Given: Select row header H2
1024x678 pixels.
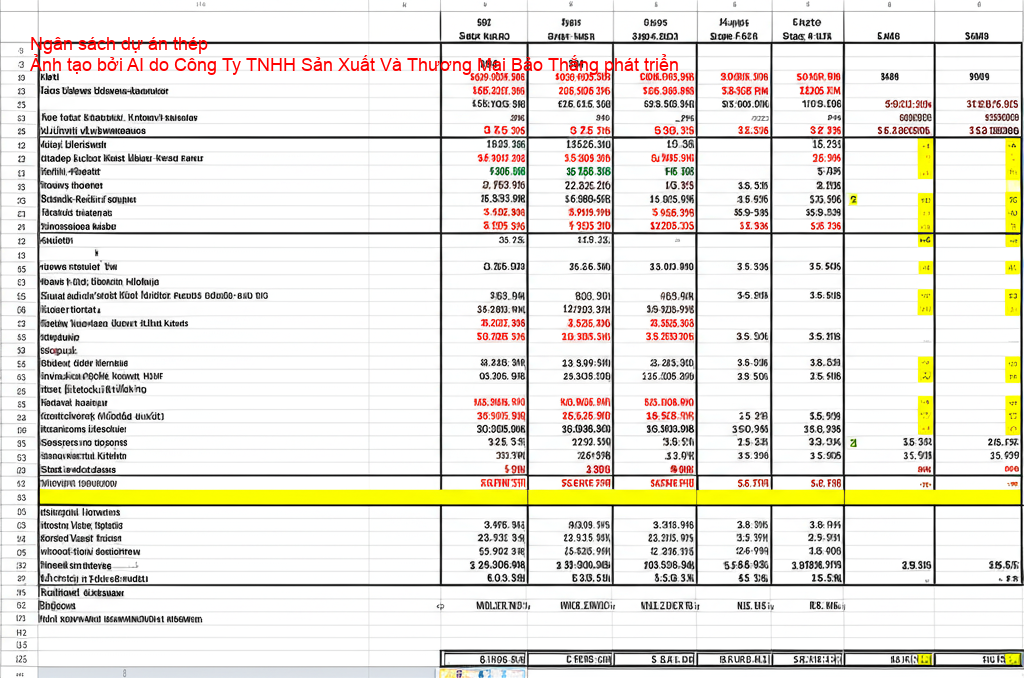Looking at the screenshot, I should (x=20, y=632).
